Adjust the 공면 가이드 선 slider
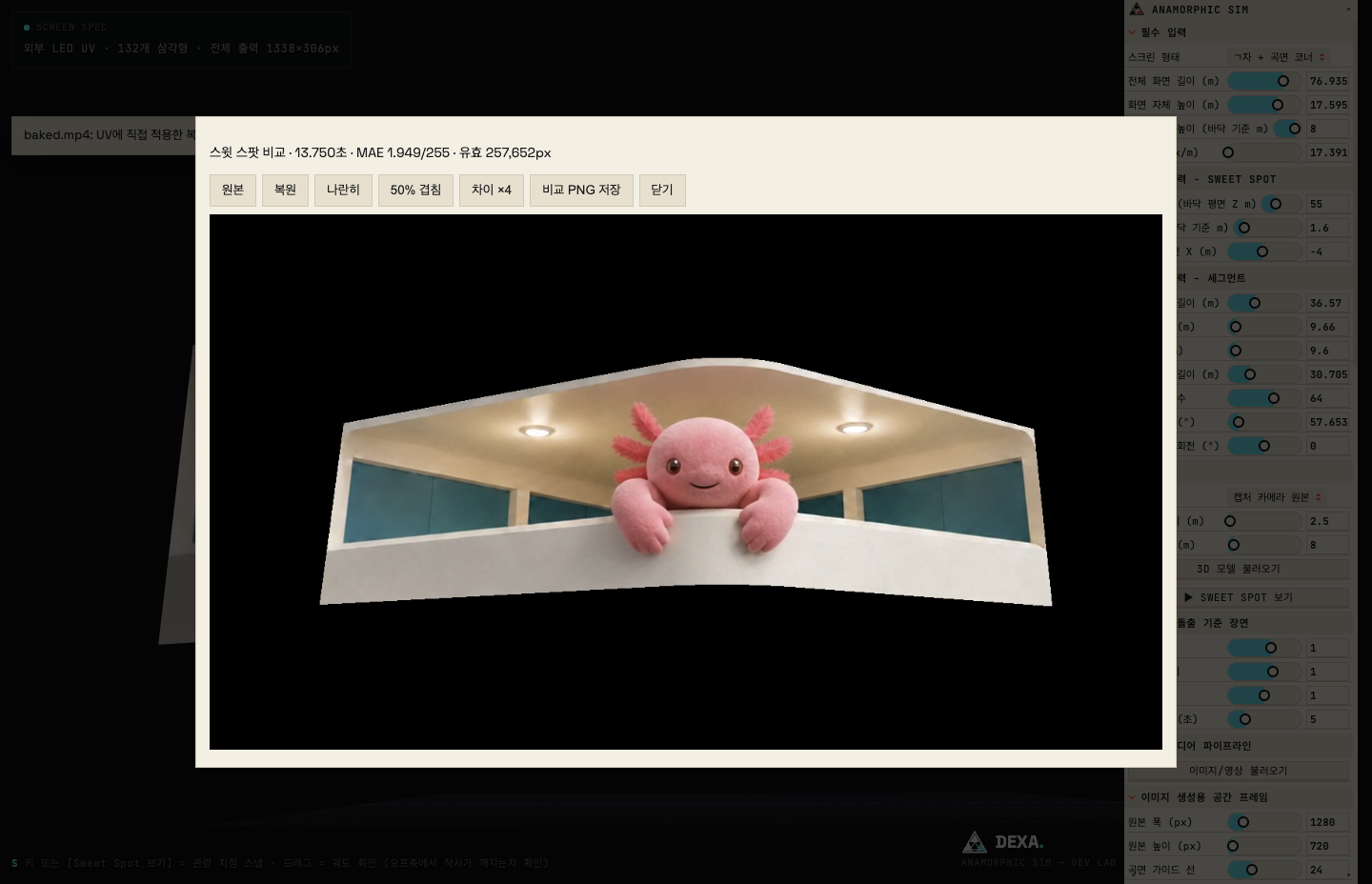This screenshot has height=884, width=1372. point(1265,870)
